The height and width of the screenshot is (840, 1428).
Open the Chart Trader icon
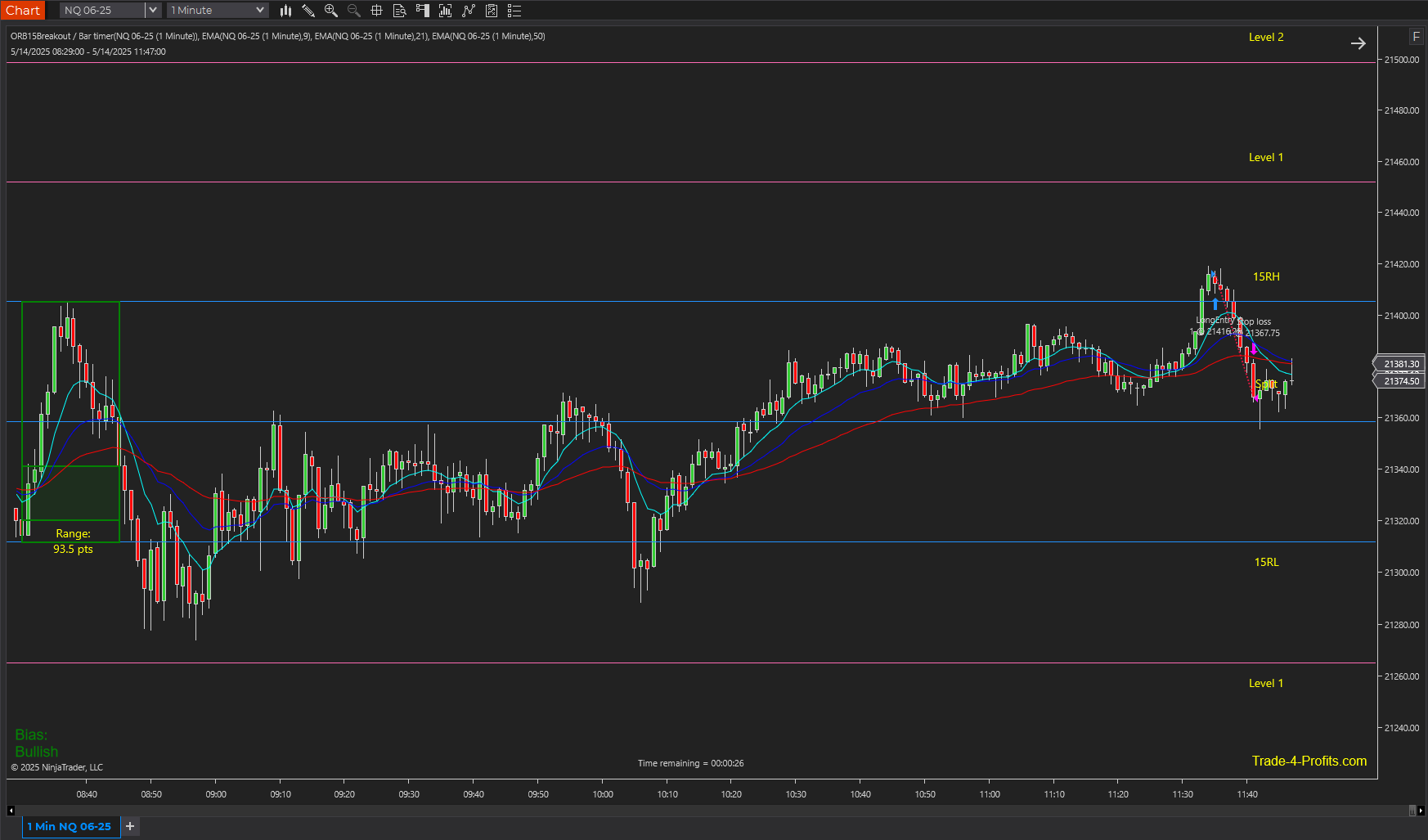coord(423,11)
